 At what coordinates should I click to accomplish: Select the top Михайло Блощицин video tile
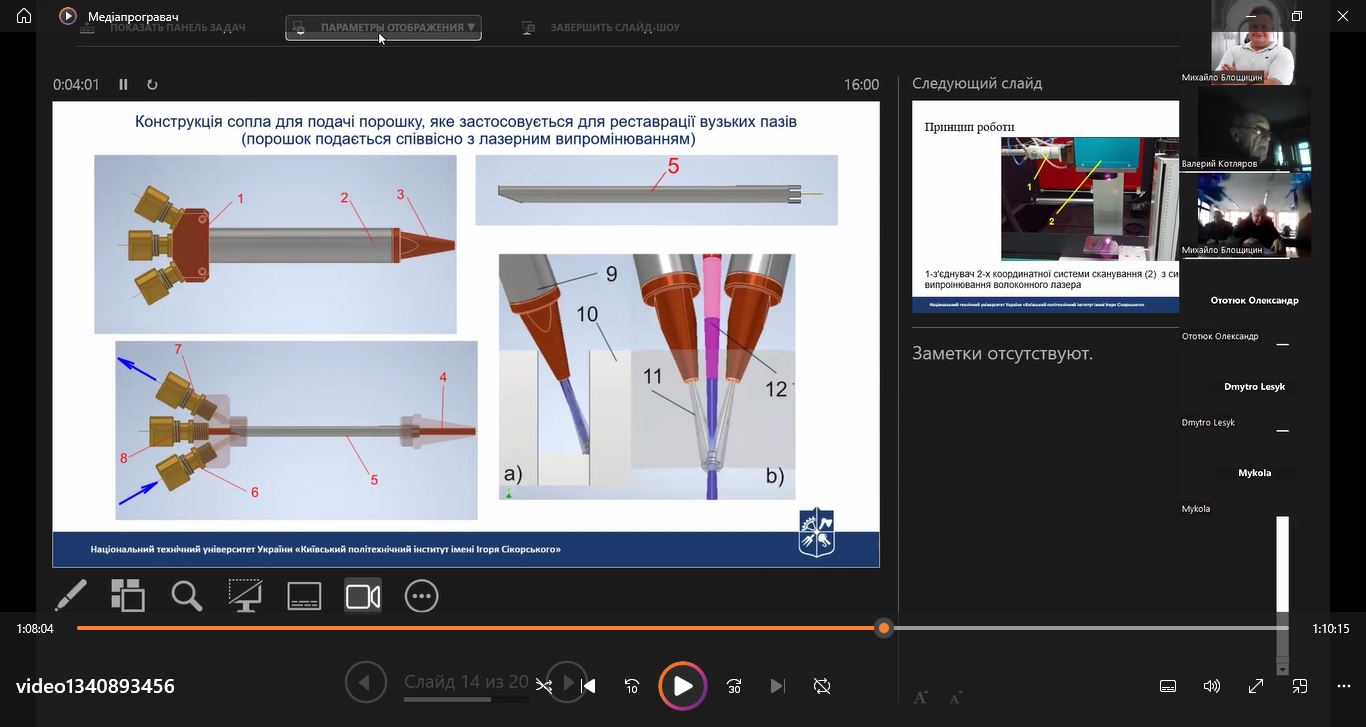[x=1253, y=42]
